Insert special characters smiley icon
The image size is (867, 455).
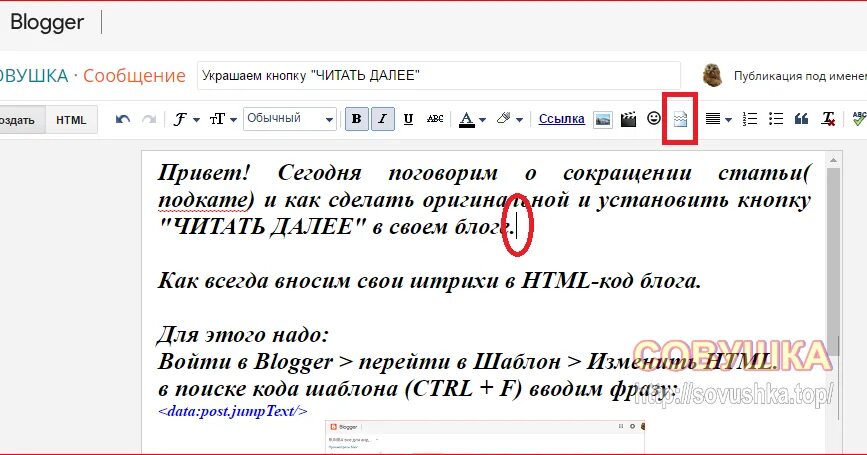pyautogui.click(x=654, y=118)
